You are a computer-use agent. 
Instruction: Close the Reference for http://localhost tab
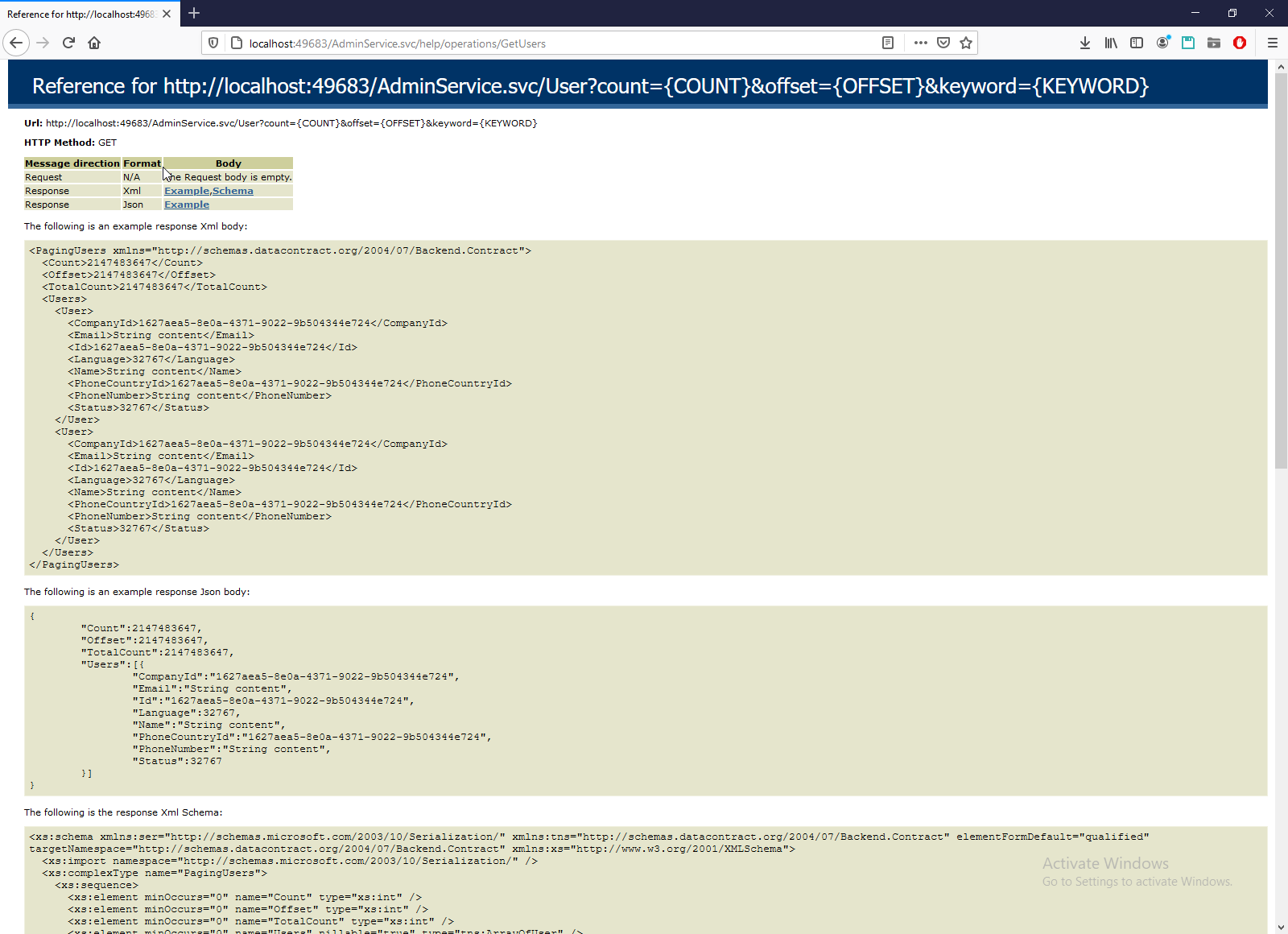click(x=167, y=14)
